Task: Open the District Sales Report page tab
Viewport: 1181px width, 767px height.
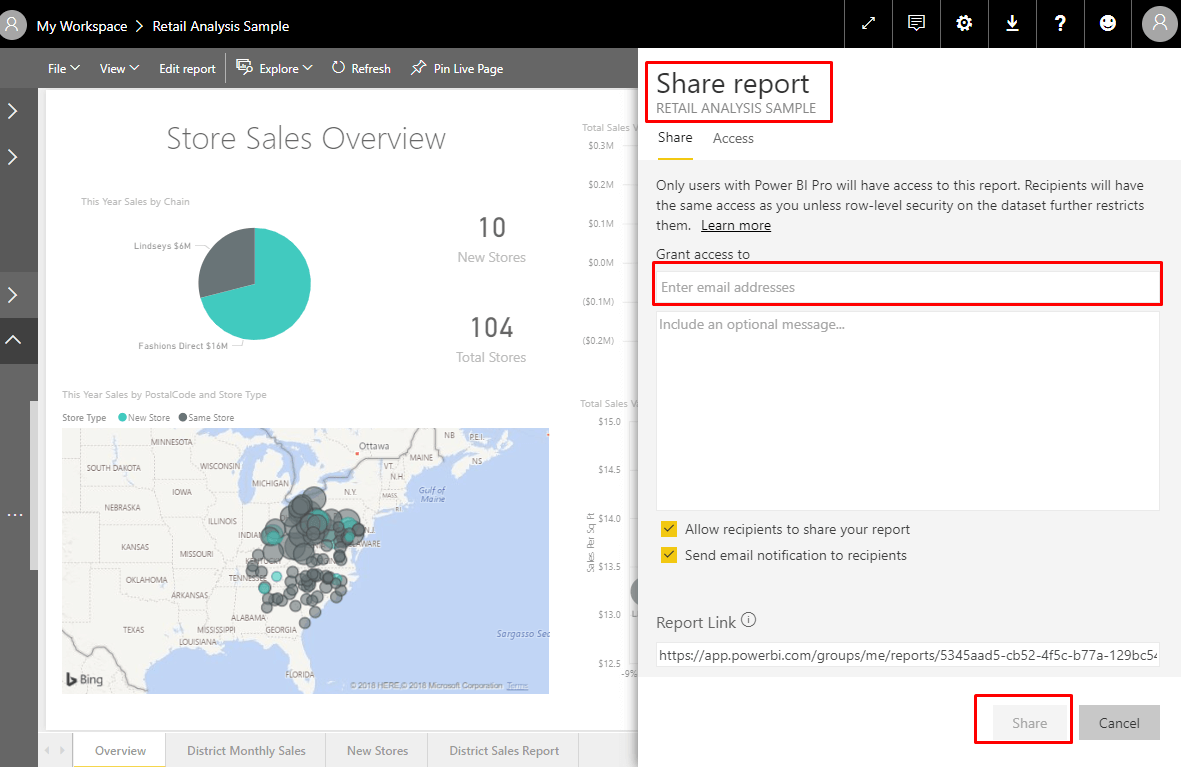Action: click(x=504, y=750)
